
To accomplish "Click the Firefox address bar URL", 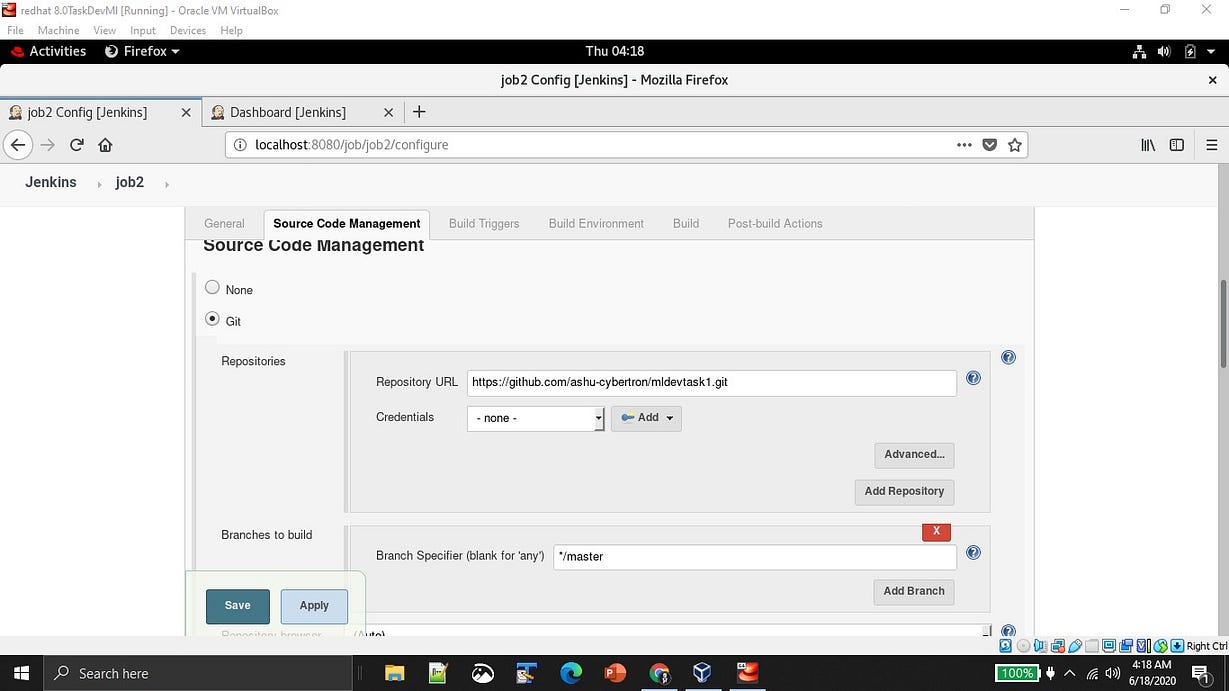I will (351, 145).
